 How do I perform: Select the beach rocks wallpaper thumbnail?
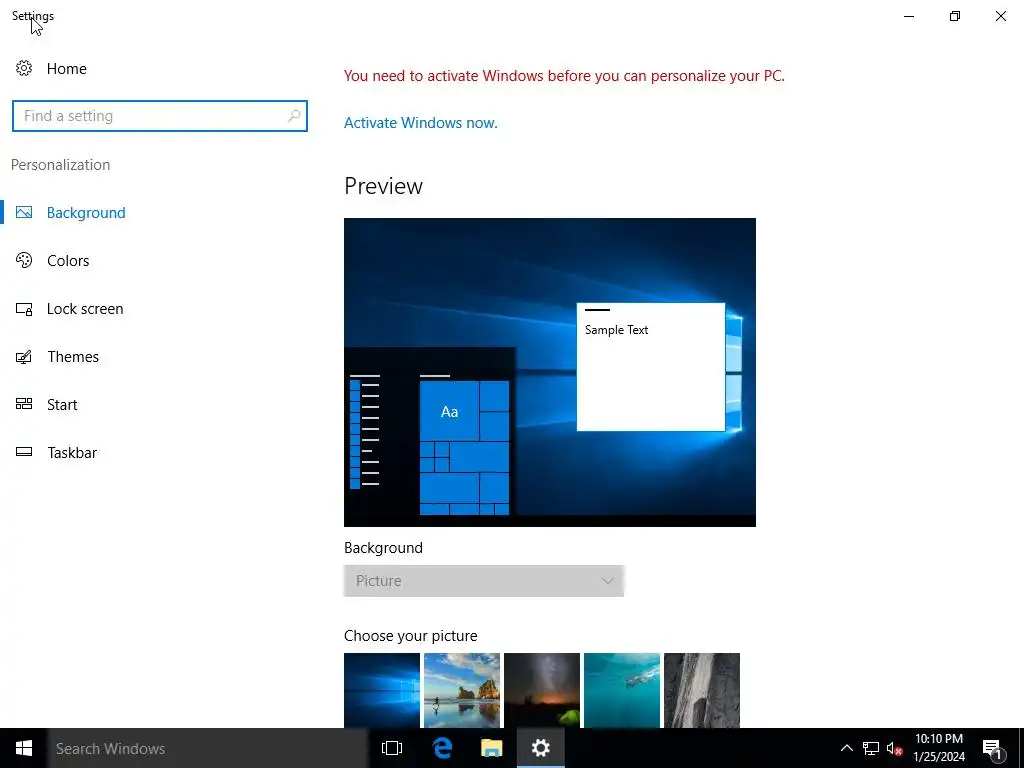pyautogui.click(x=462, y=690)
